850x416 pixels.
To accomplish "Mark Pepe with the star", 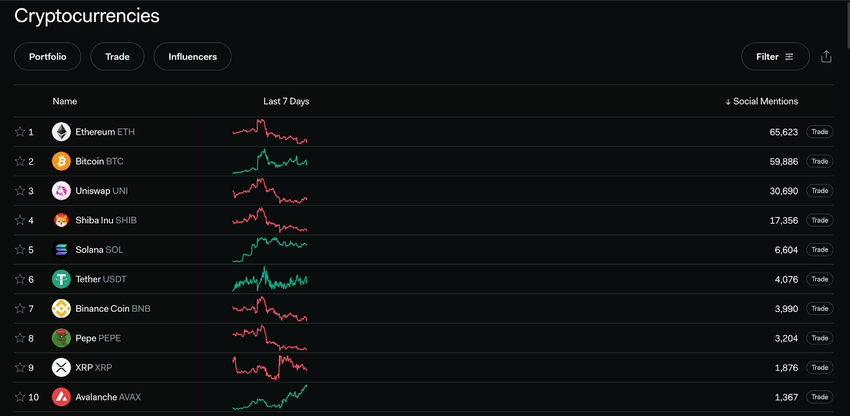I will (20, 338).
